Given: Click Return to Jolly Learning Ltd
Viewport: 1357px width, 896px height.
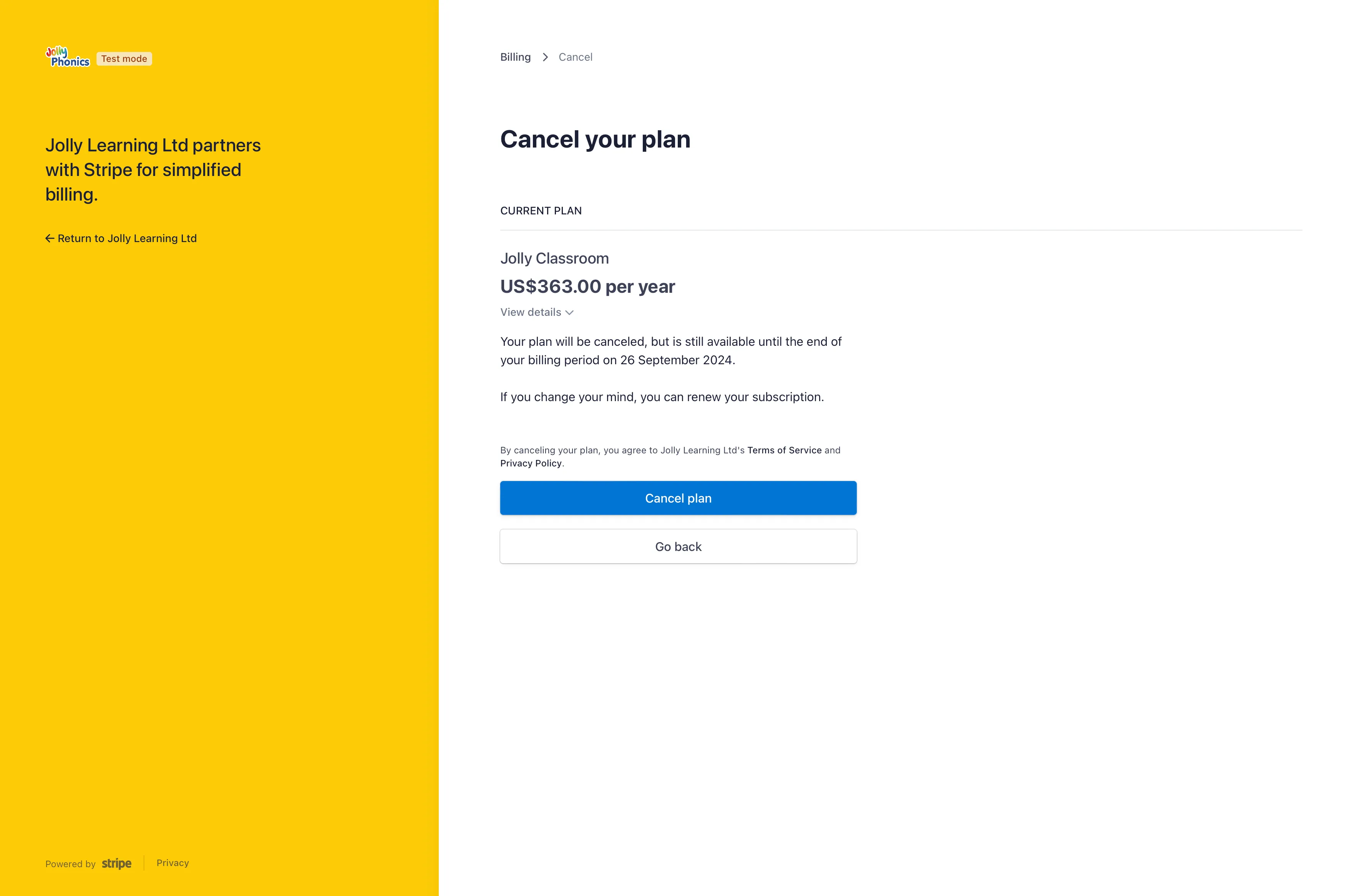Looking at the screenshot, I should click(121, 238).
